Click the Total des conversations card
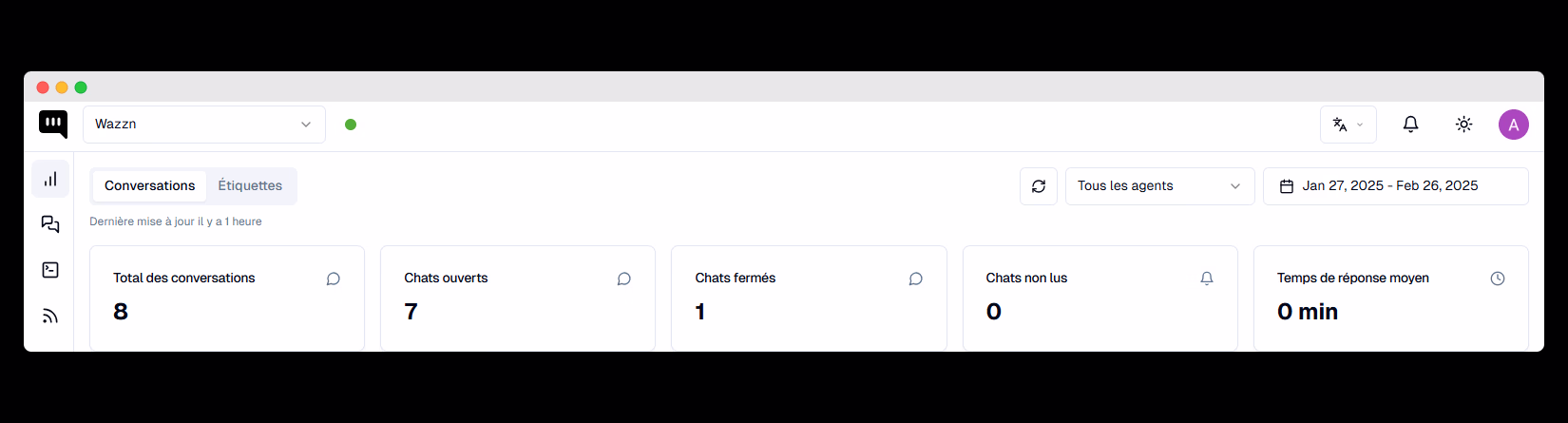1568x423 pixels. click(227, 298)
